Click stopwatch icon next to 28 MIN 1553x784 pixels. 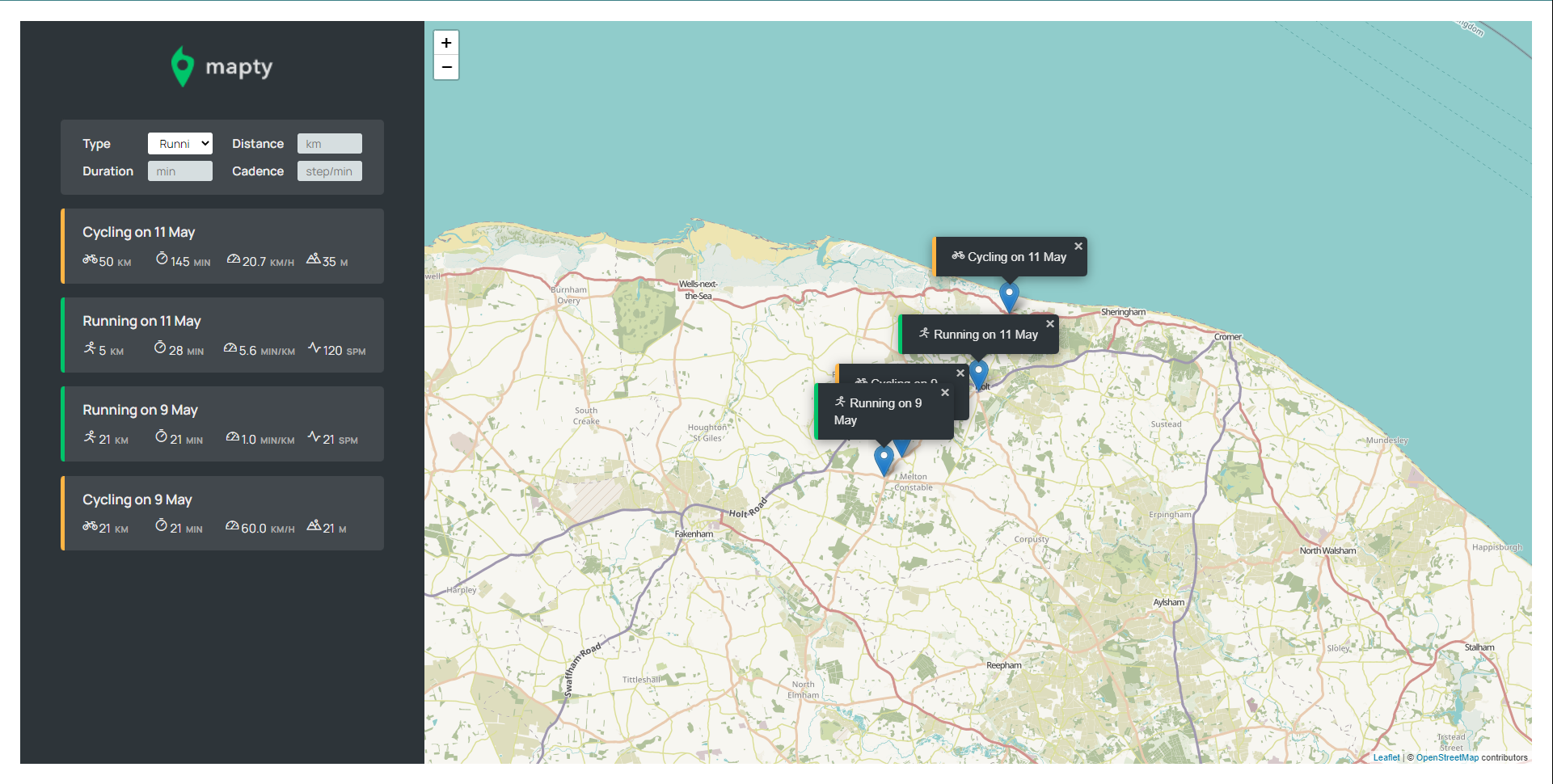[160, 348]
